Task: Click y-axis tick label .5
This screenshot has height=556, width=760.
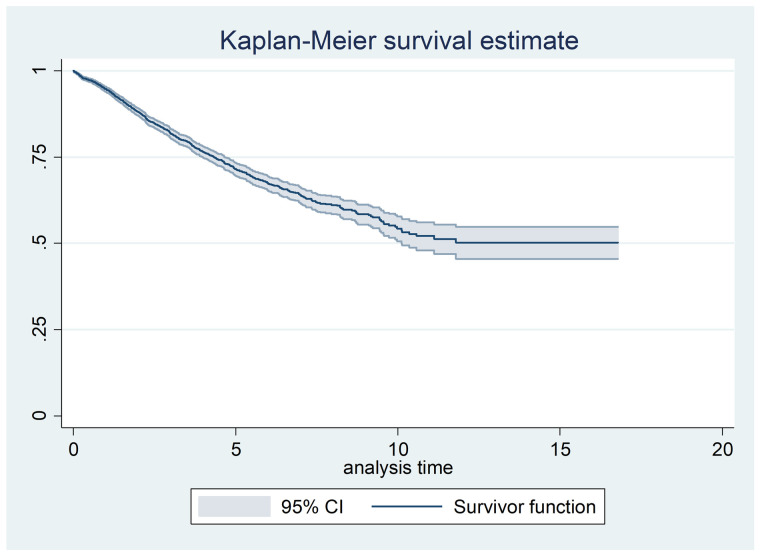Action: pyautogui.click(x=39, y=243)
